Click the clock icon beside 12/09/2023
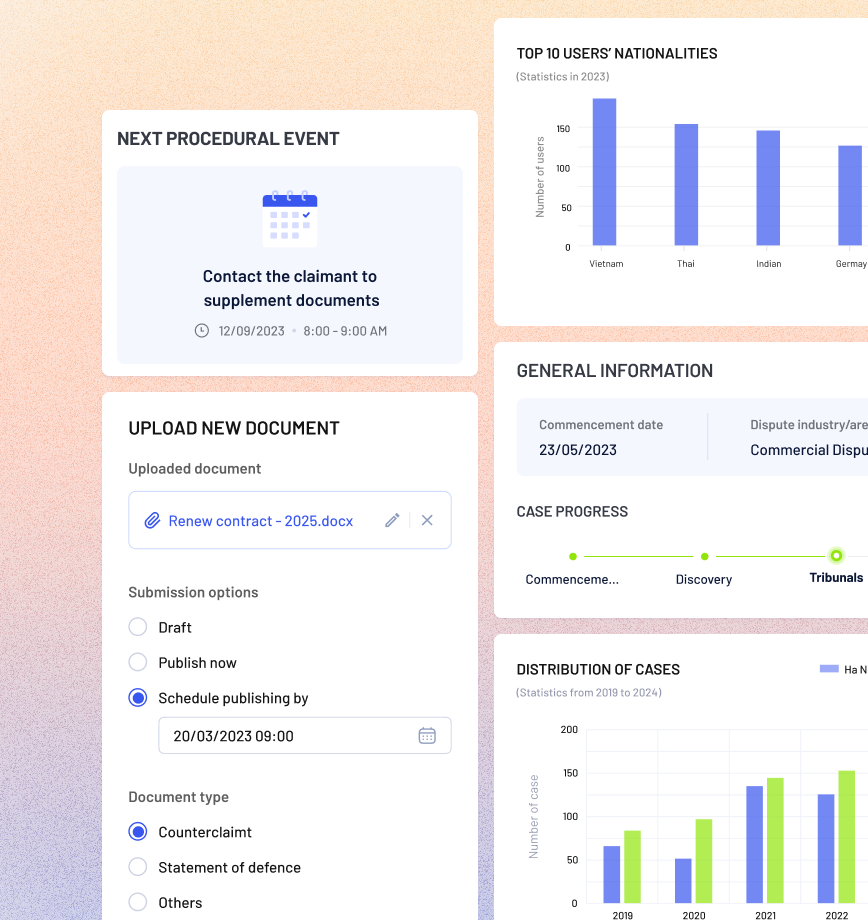 pyautogui.click(x=202, y=331)
